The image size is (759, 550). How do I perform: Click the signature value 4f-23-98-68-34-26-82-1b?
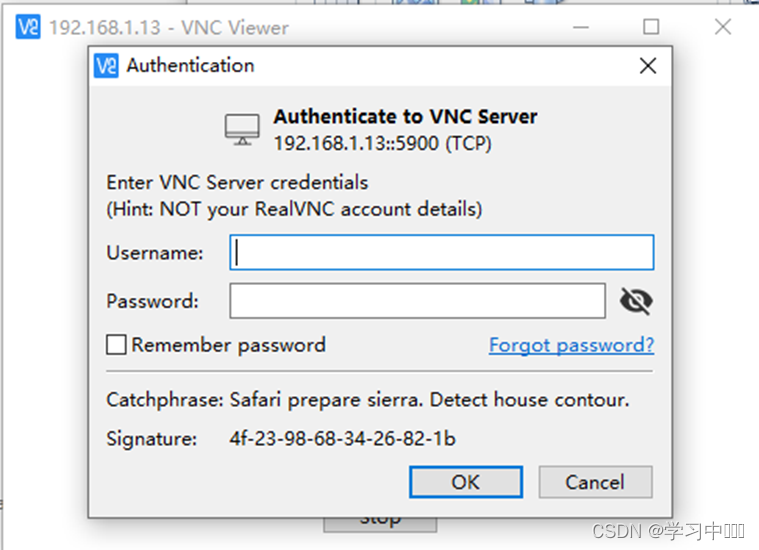pos(343,439)
